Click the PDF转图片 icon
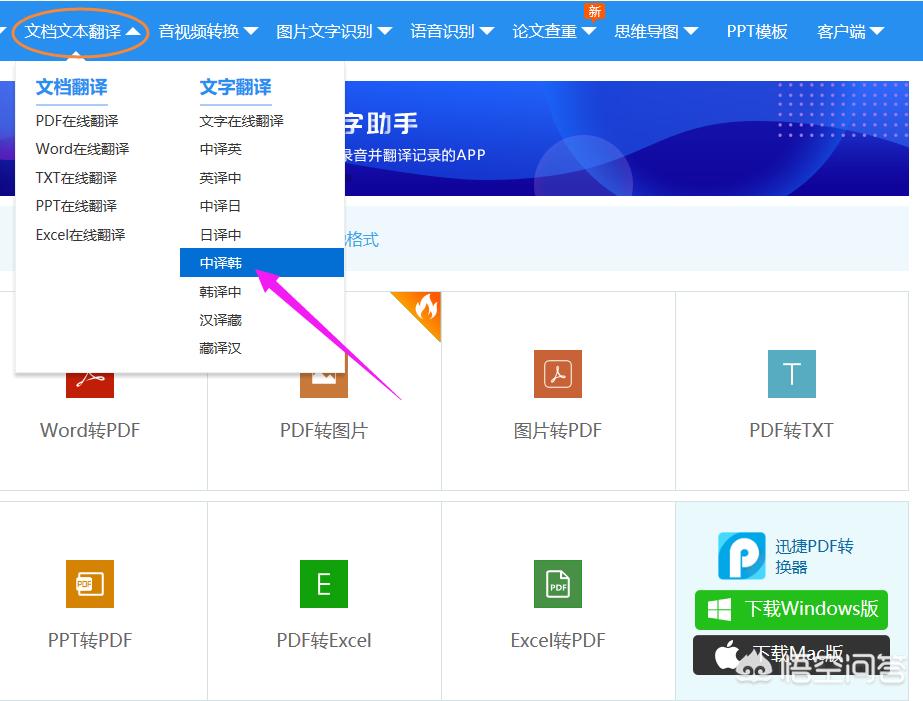 click(324, 384)
